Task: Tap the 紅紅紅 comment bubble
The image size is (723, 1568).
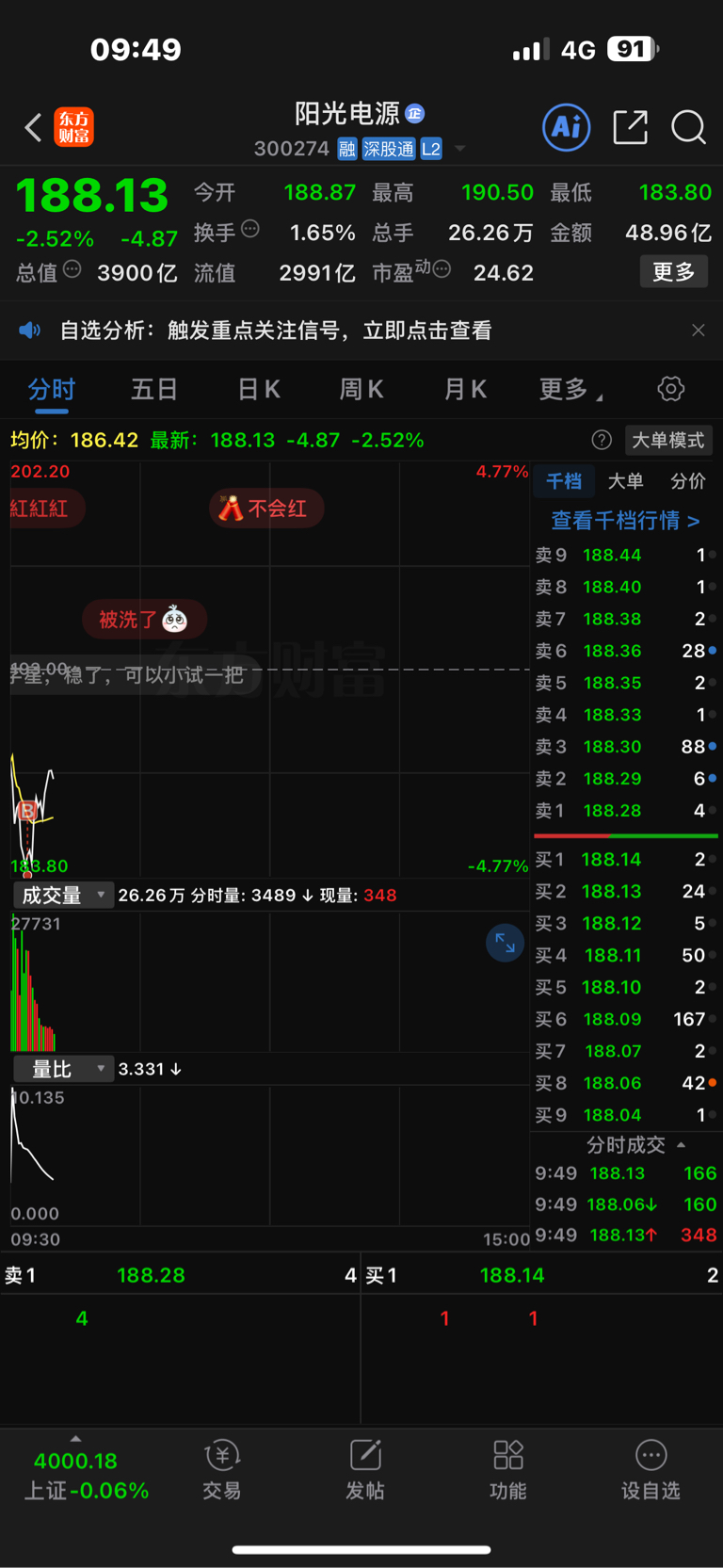Action: point(46,509)
